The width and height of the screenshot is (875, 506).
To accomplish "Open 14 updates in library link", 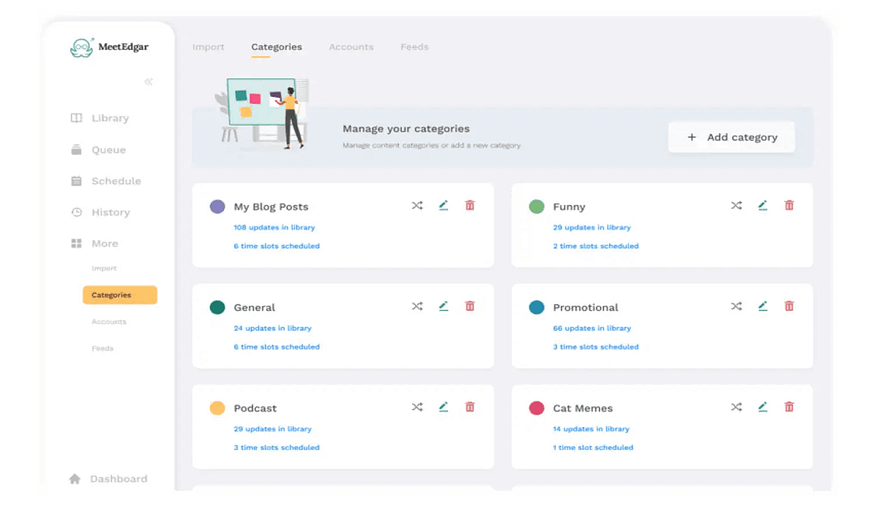I will pyautogui.click(x=591, y=429).
